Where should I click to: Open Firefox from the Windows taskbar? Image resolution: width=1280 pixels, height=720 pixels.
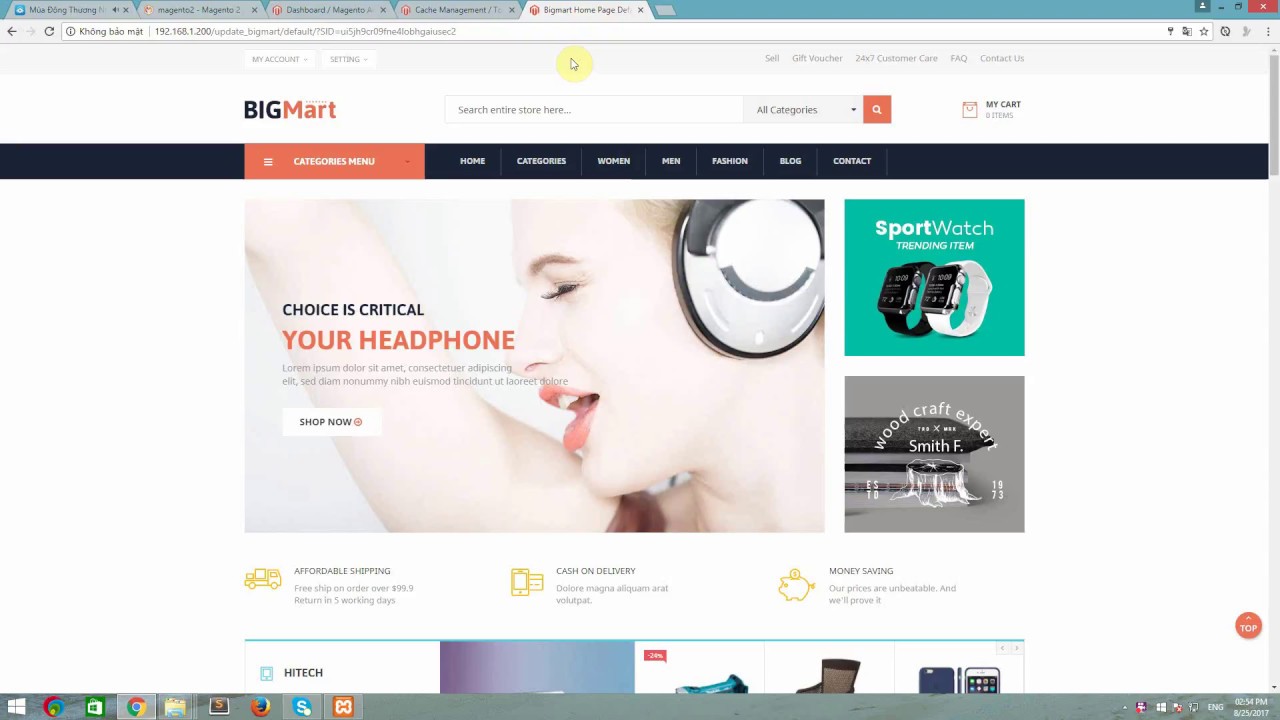click(x=260, y=707)
